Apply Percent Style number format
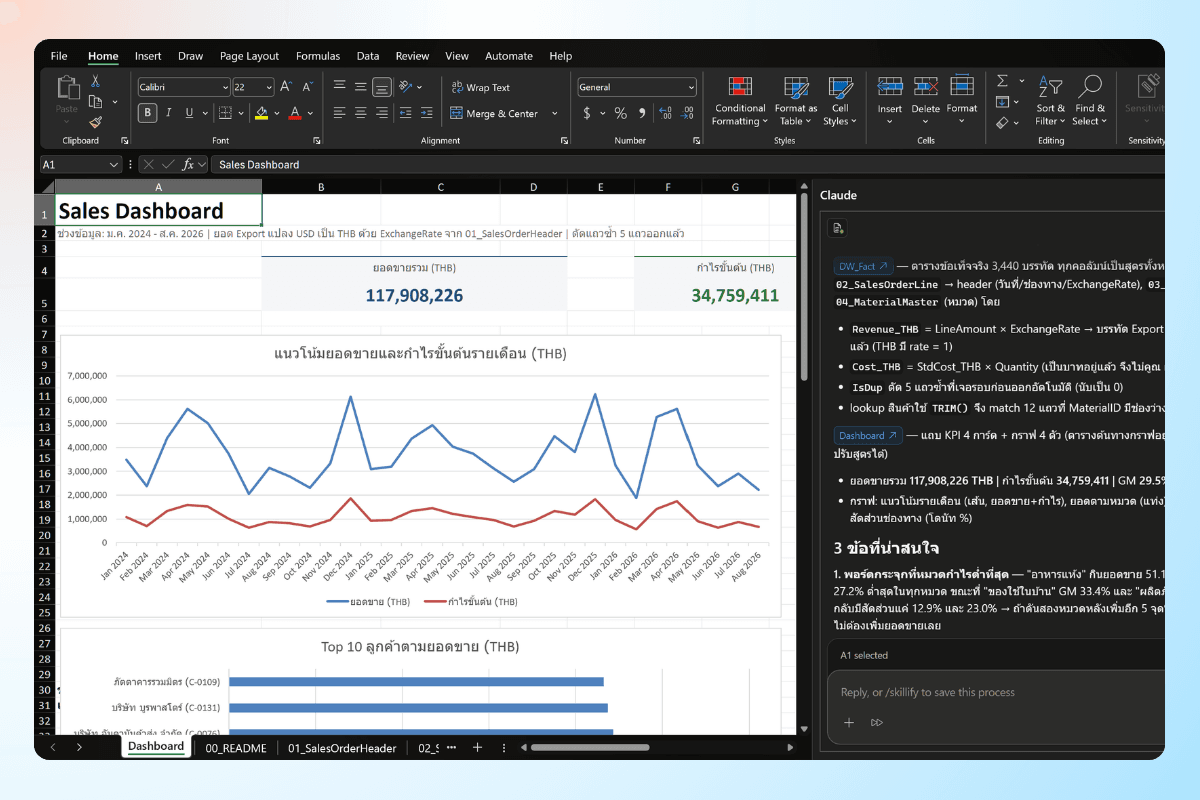 click(620, 113)
